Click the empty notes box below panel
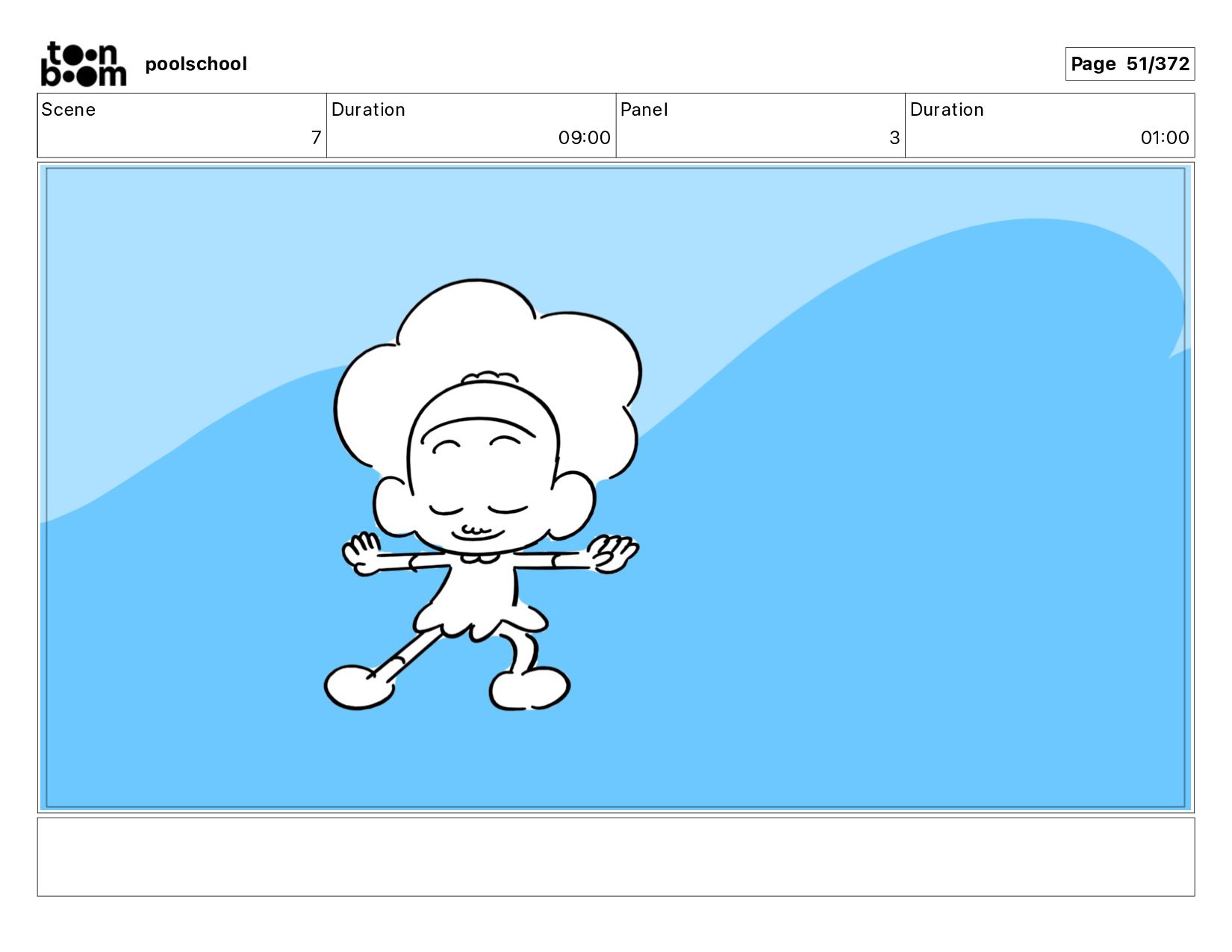 (616, 856)
